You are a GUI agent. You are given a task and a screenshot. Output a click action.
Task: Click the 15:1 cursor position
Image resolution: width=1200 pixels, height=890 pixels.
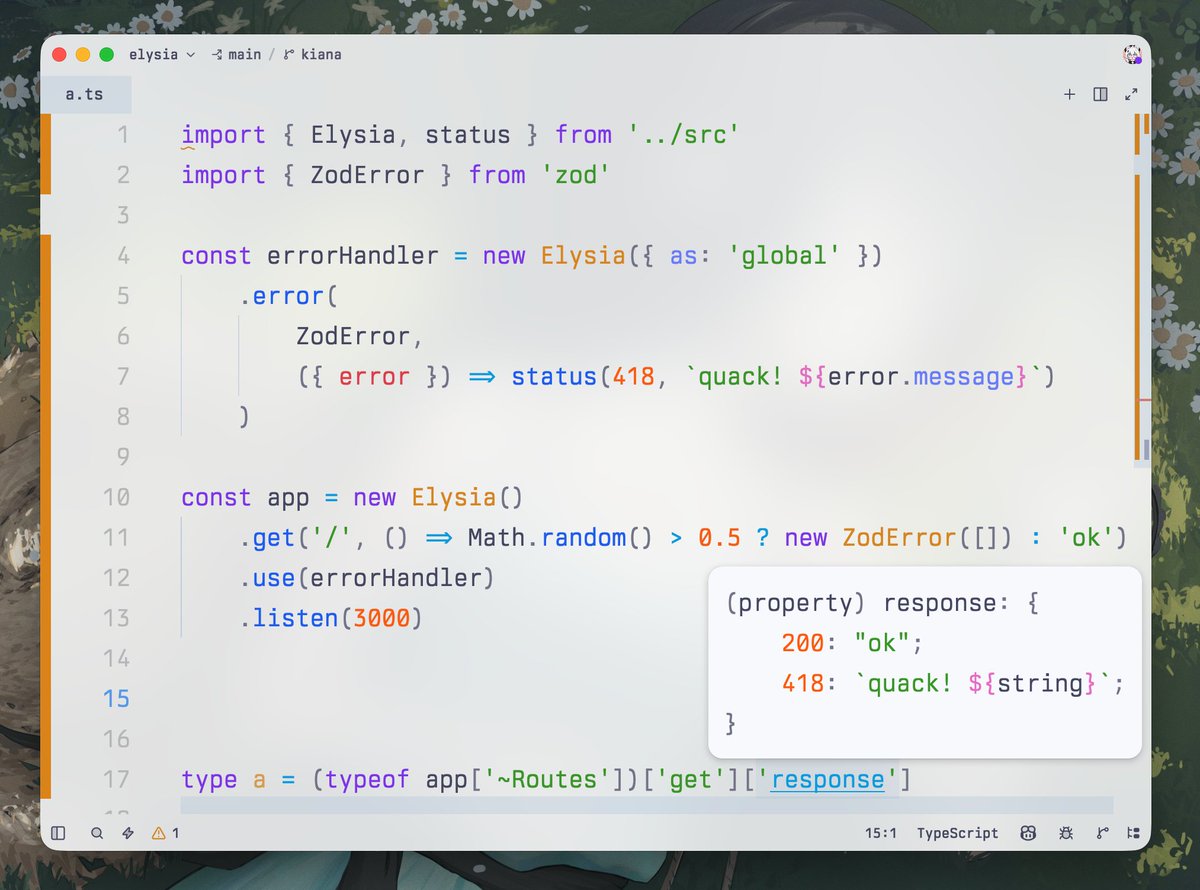pos(882,832)
